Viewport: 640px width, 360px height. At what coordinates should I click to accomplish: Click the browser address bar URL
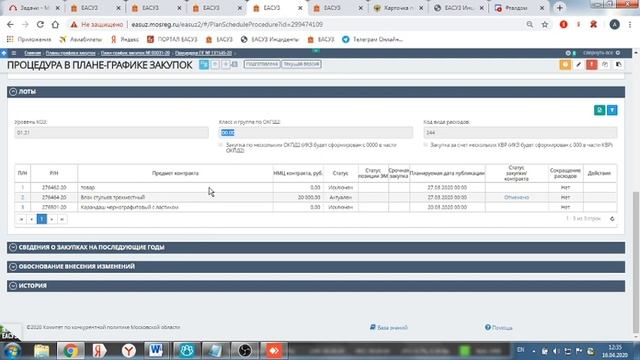point(227,24)
